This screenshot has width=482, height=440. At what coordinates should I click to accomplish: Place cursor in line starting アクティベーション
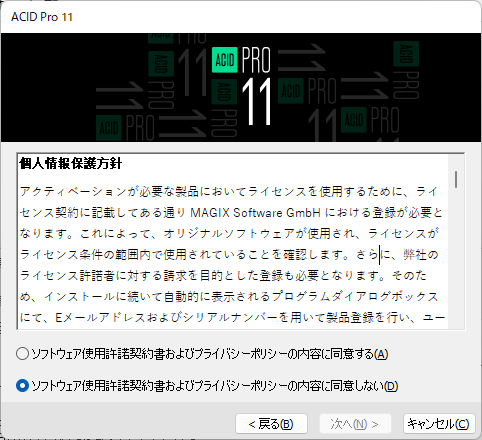click(229, 191)
